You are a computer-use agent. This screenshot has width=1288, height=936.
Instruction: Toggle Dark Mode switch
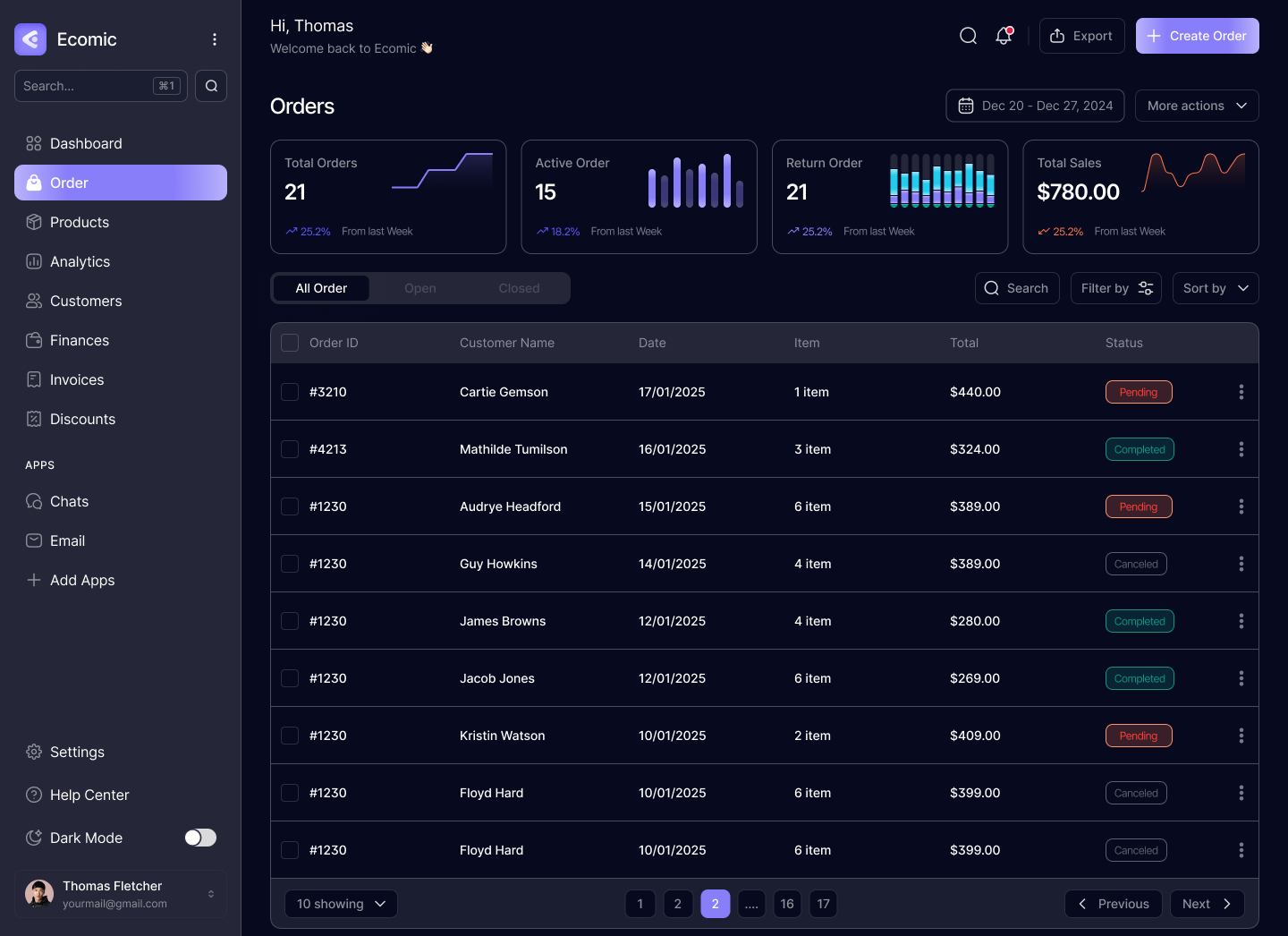click(199, 838)
